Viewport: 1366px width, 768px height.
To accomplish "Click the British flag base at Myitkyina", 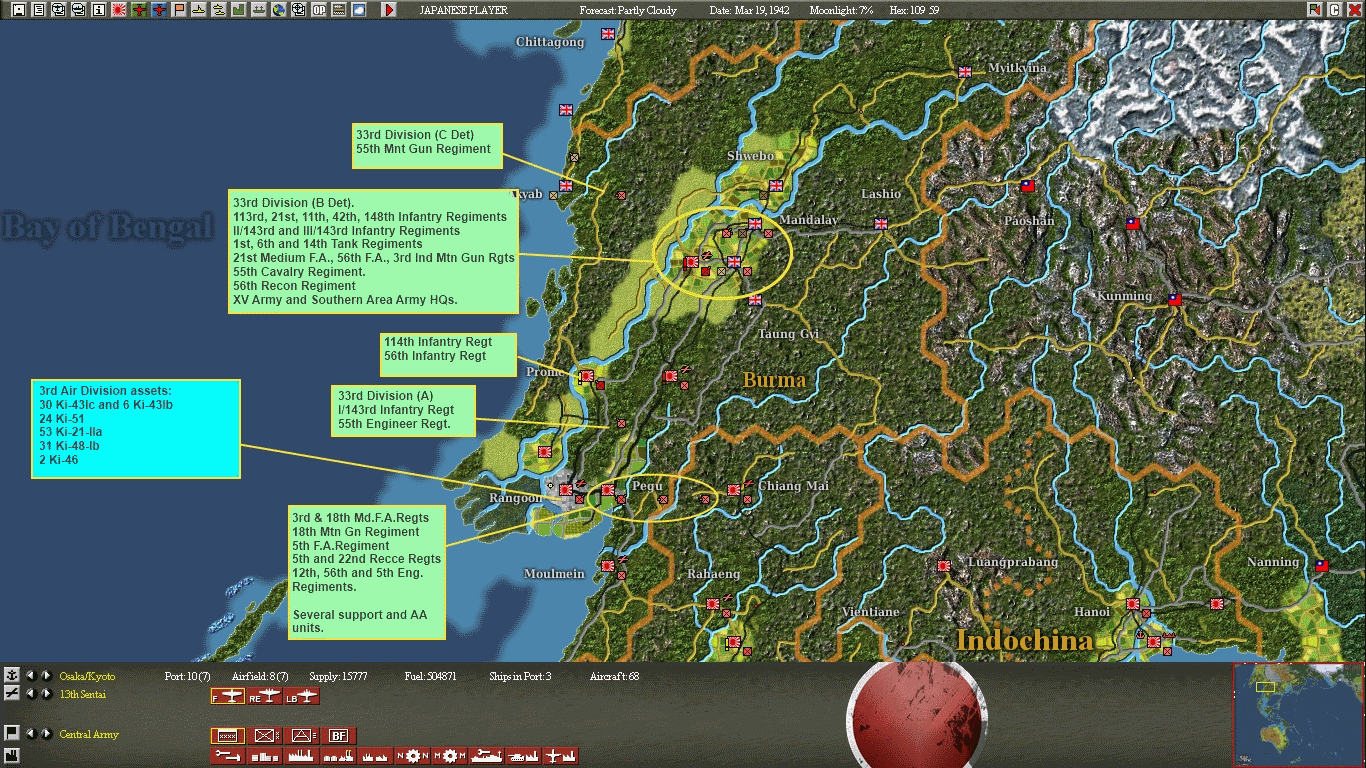I will coord(965,72).
